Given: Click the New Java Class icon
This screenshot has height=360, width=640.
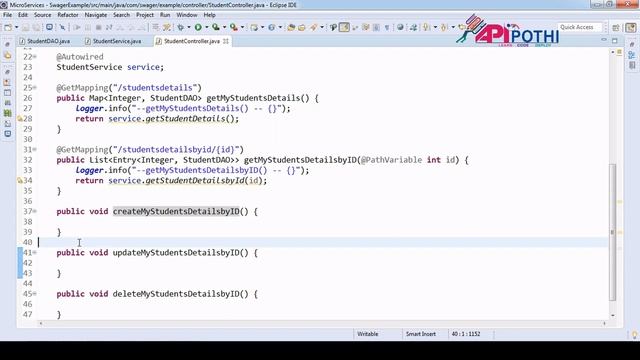Looking at the screenshot, I should tap(271, 27).
